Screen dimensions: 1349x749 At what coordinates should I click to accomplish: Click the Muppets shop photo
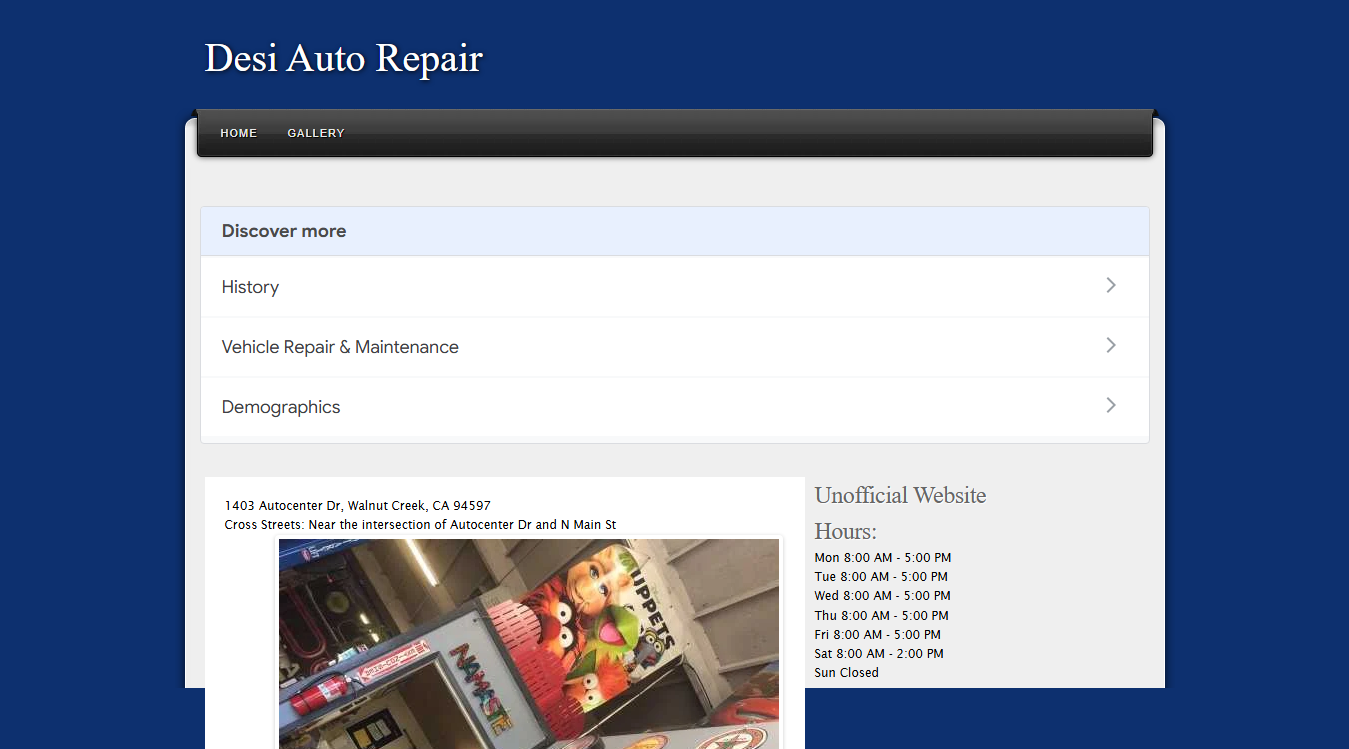coord(529,644)
